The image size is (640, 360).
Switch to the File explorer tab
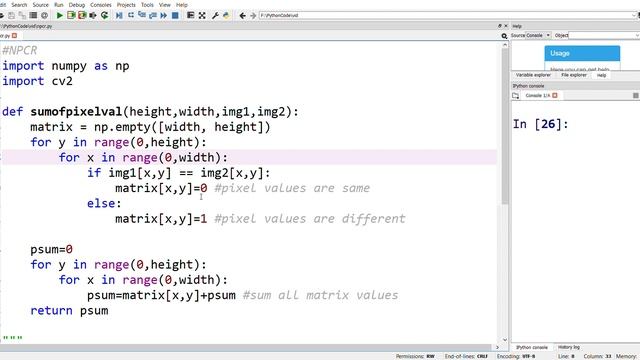tap(574, 75)
